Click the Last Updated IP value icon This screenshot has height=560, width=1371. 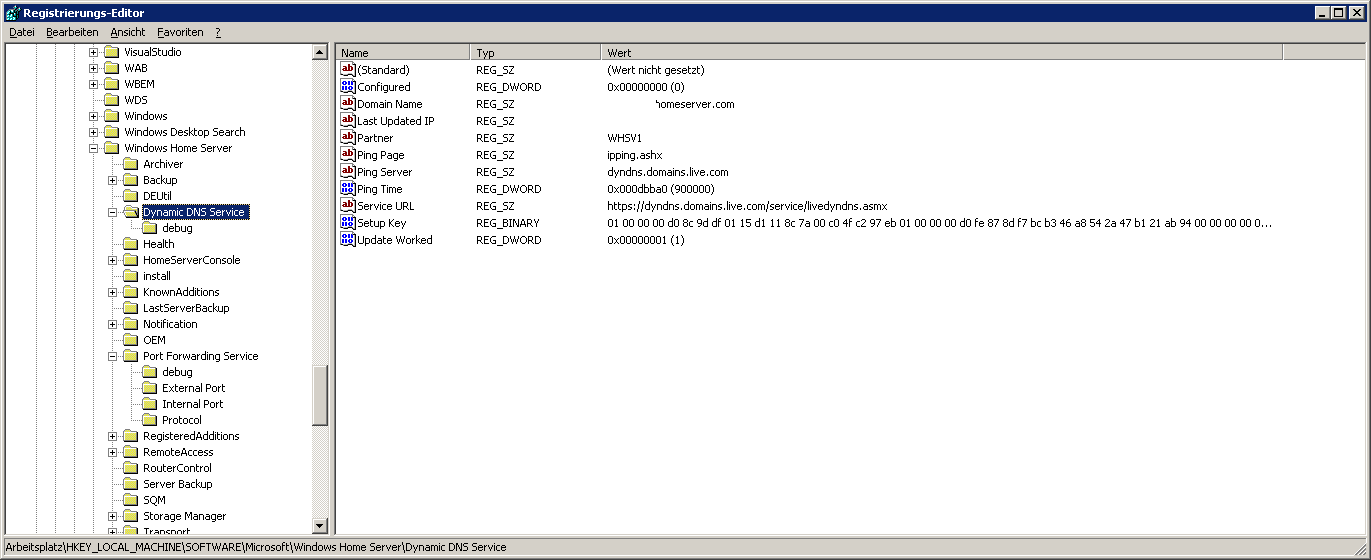(x=348, y=121)
